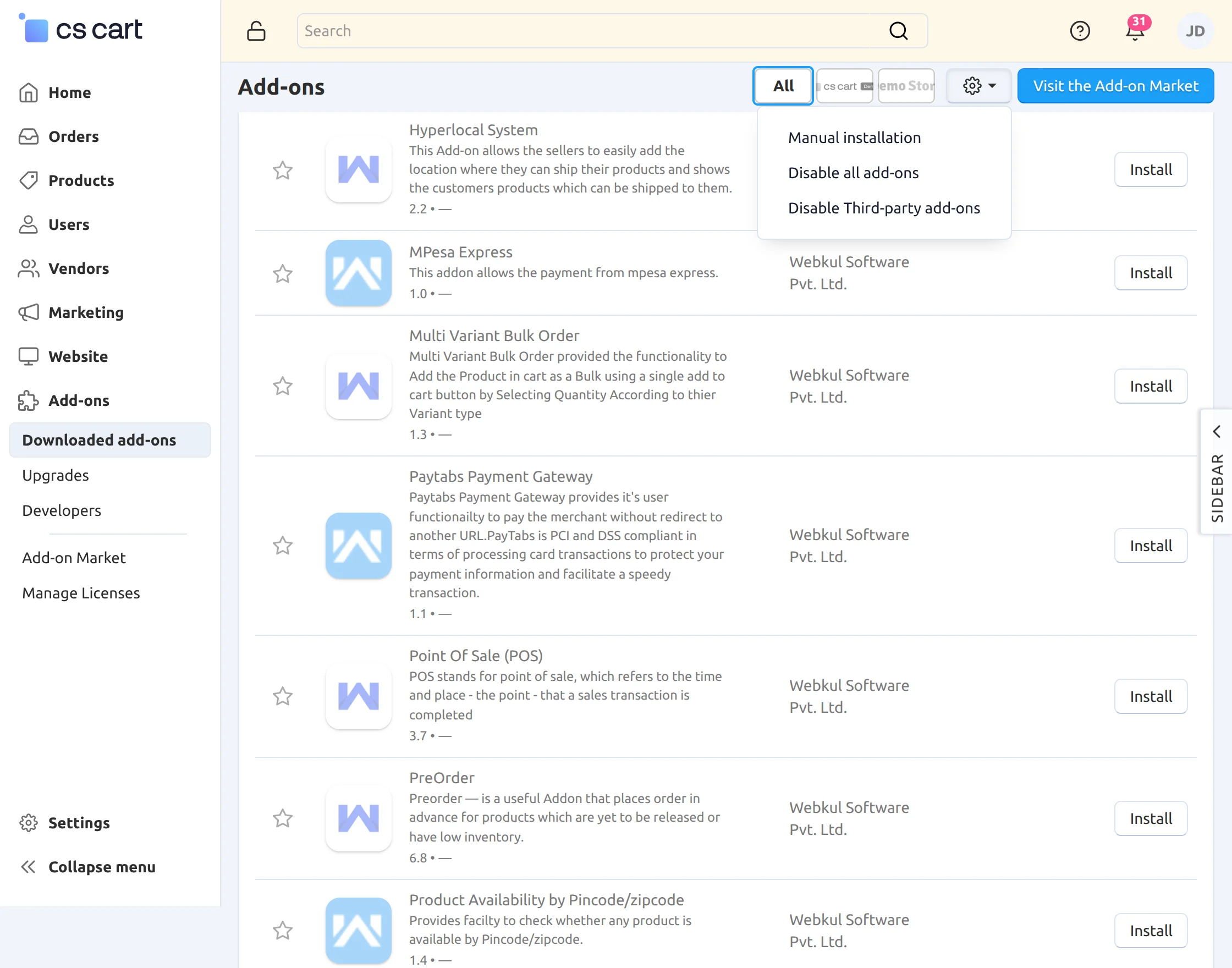Install the Paytabs Payment Gateway add-on
Screen dimensions: 1232x968
coord(1151,546)
